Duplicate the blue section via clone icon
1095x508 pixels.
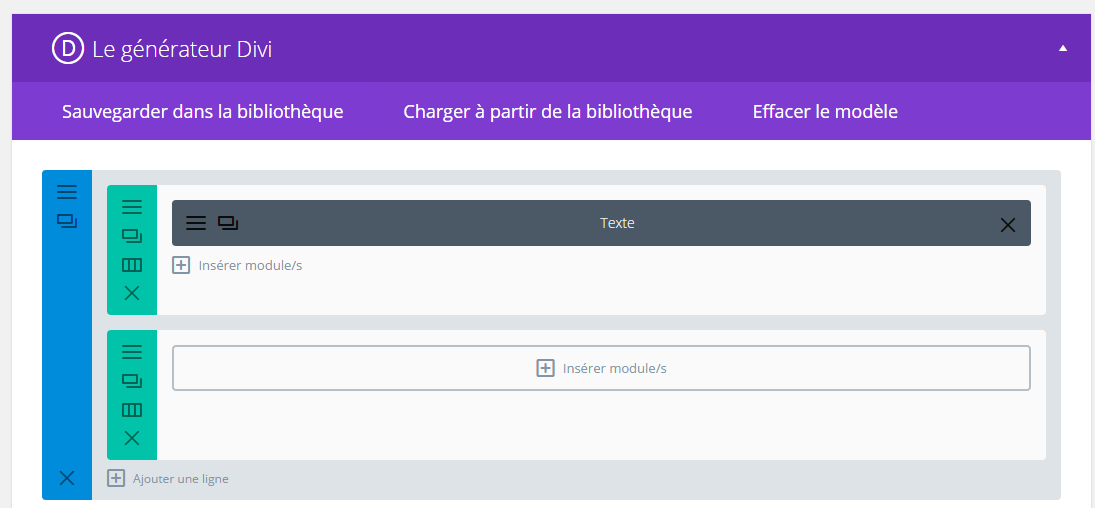click(67, 220)
